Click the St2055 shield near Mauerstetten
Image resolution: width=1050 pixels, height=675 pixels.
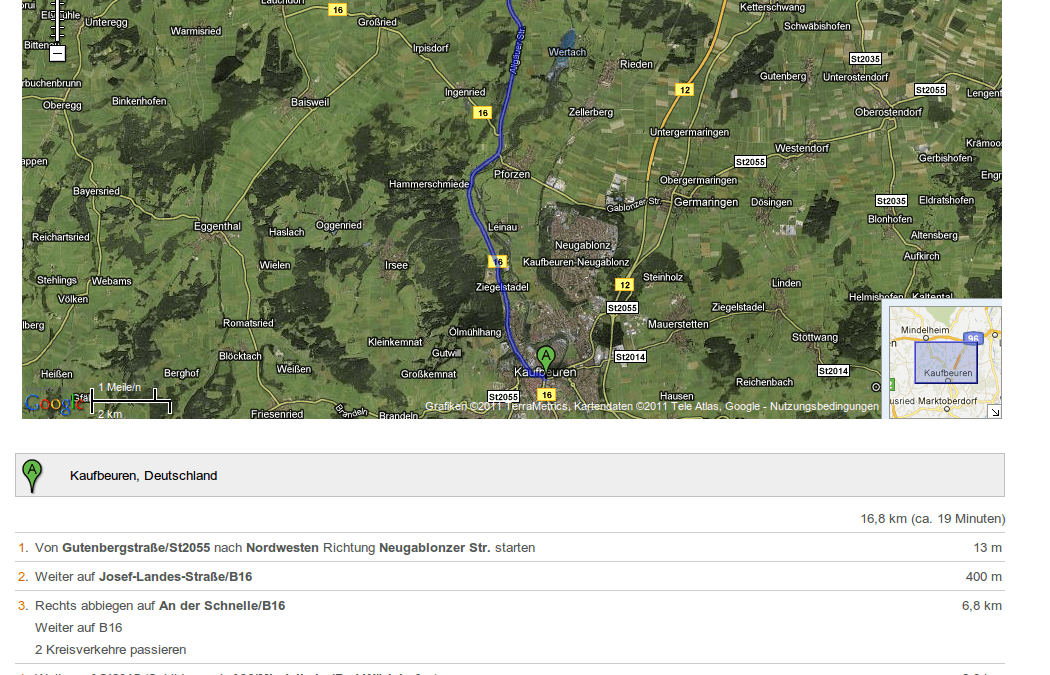point(622,308)
